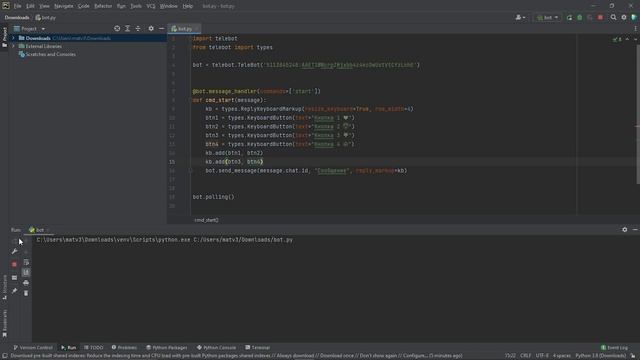
Task: Open Run panel wrench settings icon
Action: pyautogui.click(x=14, y=251)
